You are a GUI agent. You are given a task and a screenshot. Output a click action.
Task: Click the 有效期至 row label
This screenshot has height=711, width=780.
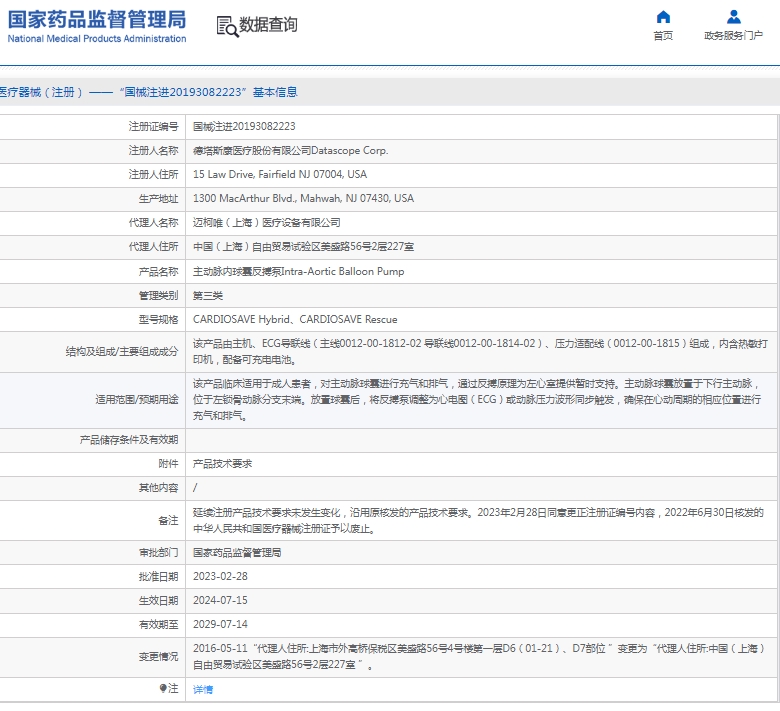[158, 624]
